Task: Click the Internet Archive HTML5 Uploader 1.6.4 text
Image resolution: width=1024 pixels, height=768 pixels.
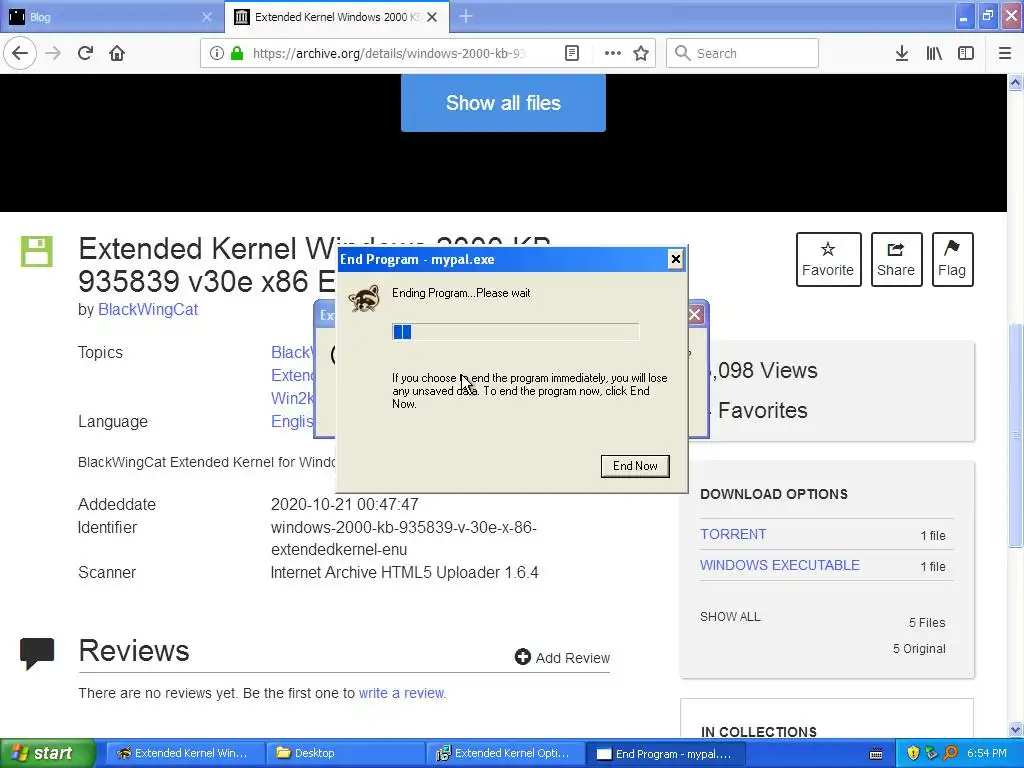Action: tap(405, 572)
